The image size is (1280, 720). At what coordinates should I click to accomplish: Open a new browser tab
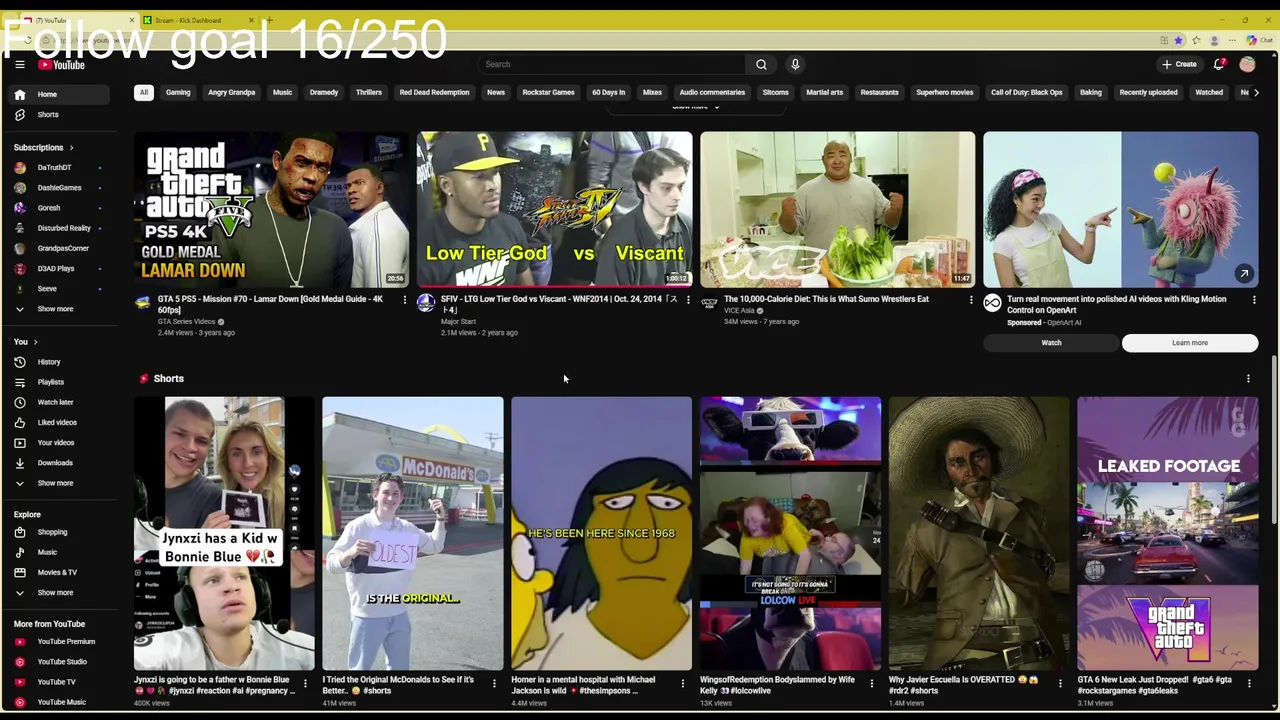coord(269,20)
